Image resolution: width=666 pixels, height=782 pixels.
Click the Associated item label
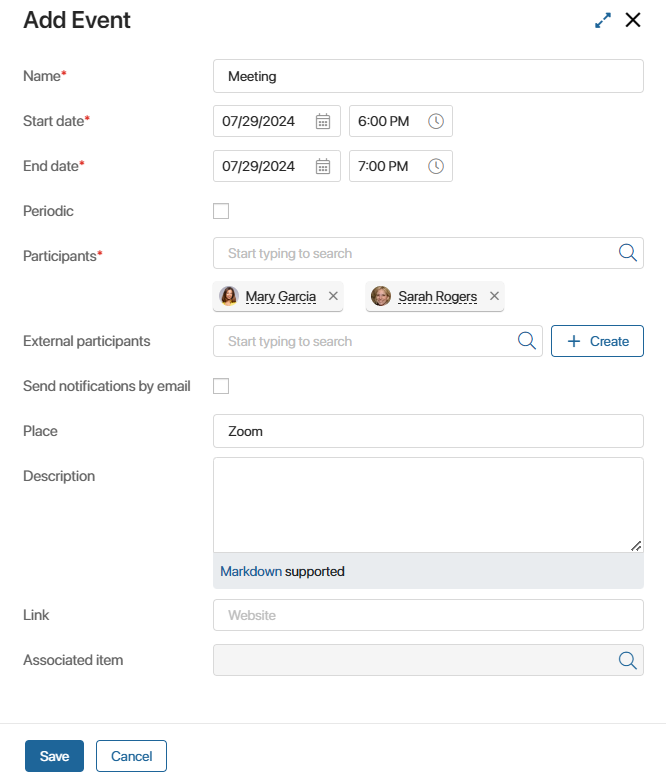(73, 660)
